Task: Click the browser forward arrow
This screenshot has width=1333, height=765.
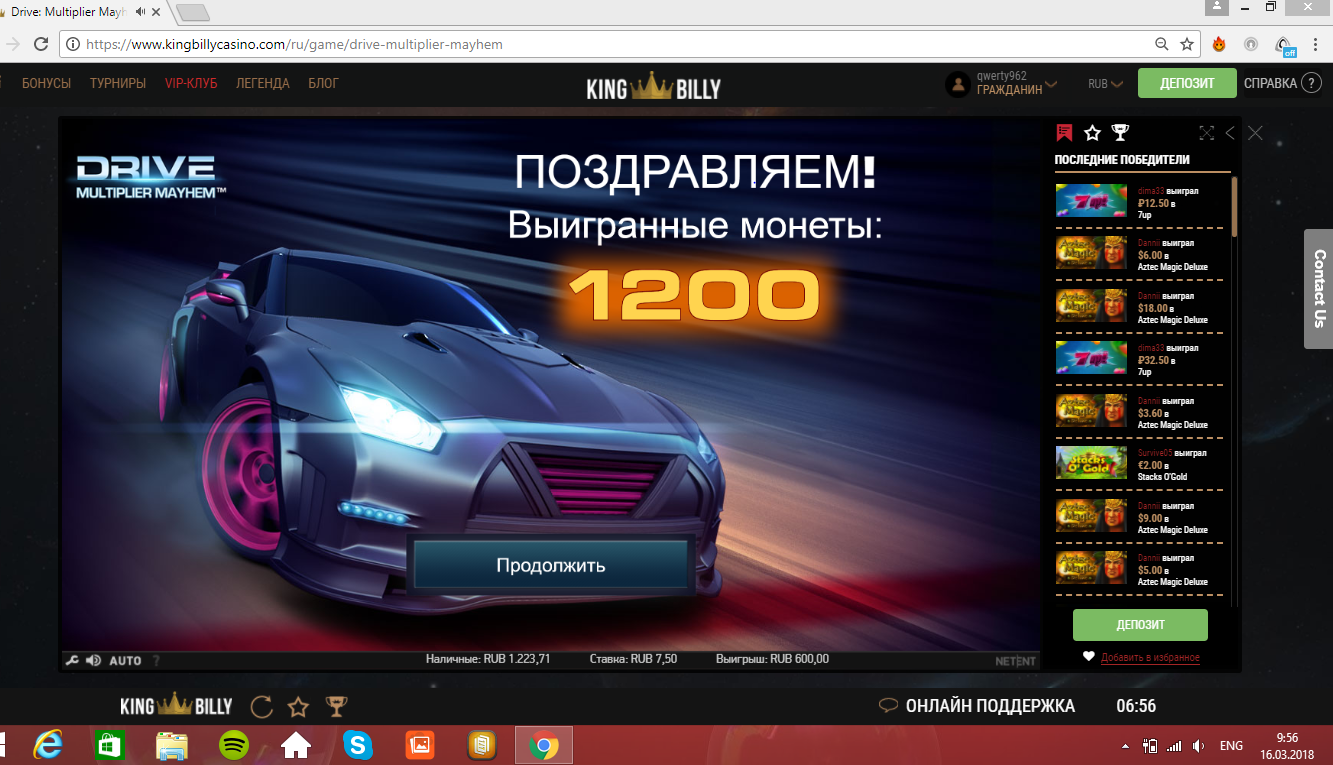Action: coord(13,44)
